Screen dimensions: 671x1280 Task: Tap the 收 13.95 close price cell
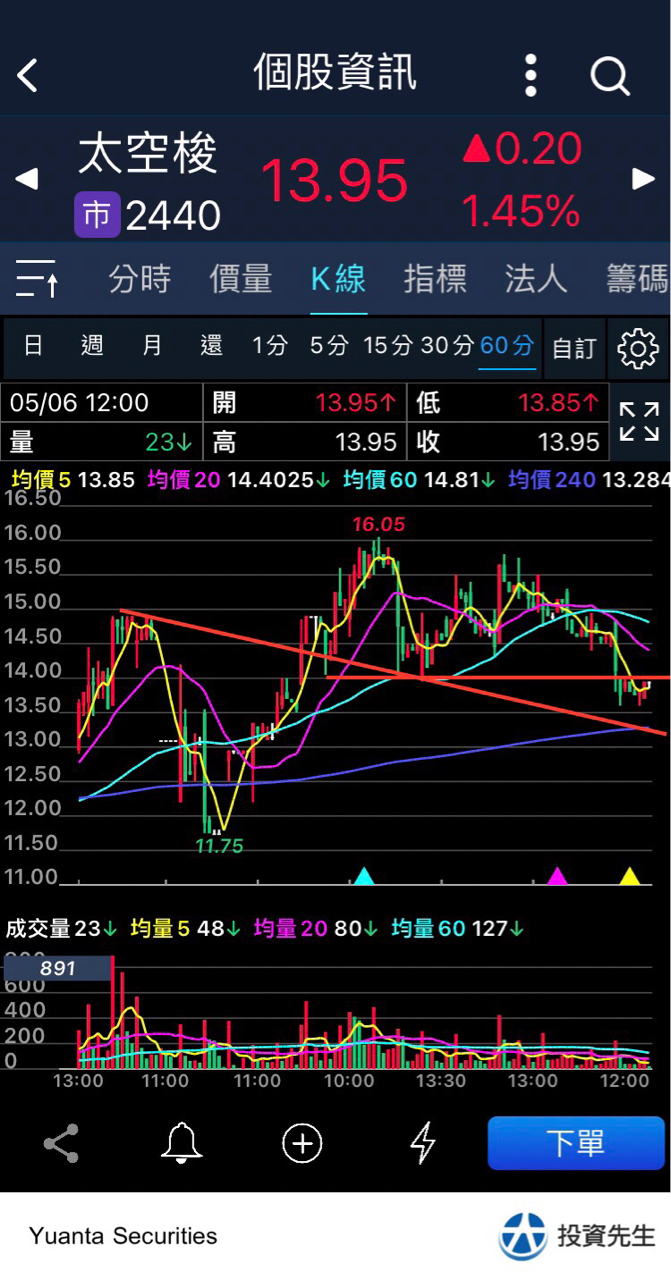point(508,441)
